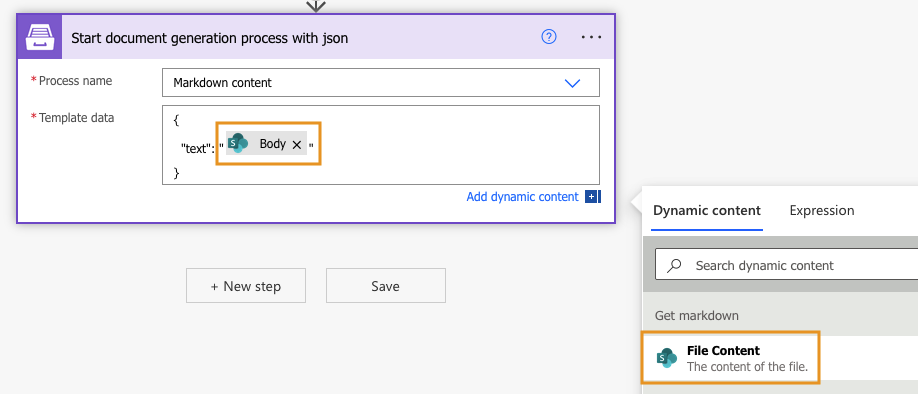Open the action's three-dots menu

pyautogui.click(x=591, y=37)
